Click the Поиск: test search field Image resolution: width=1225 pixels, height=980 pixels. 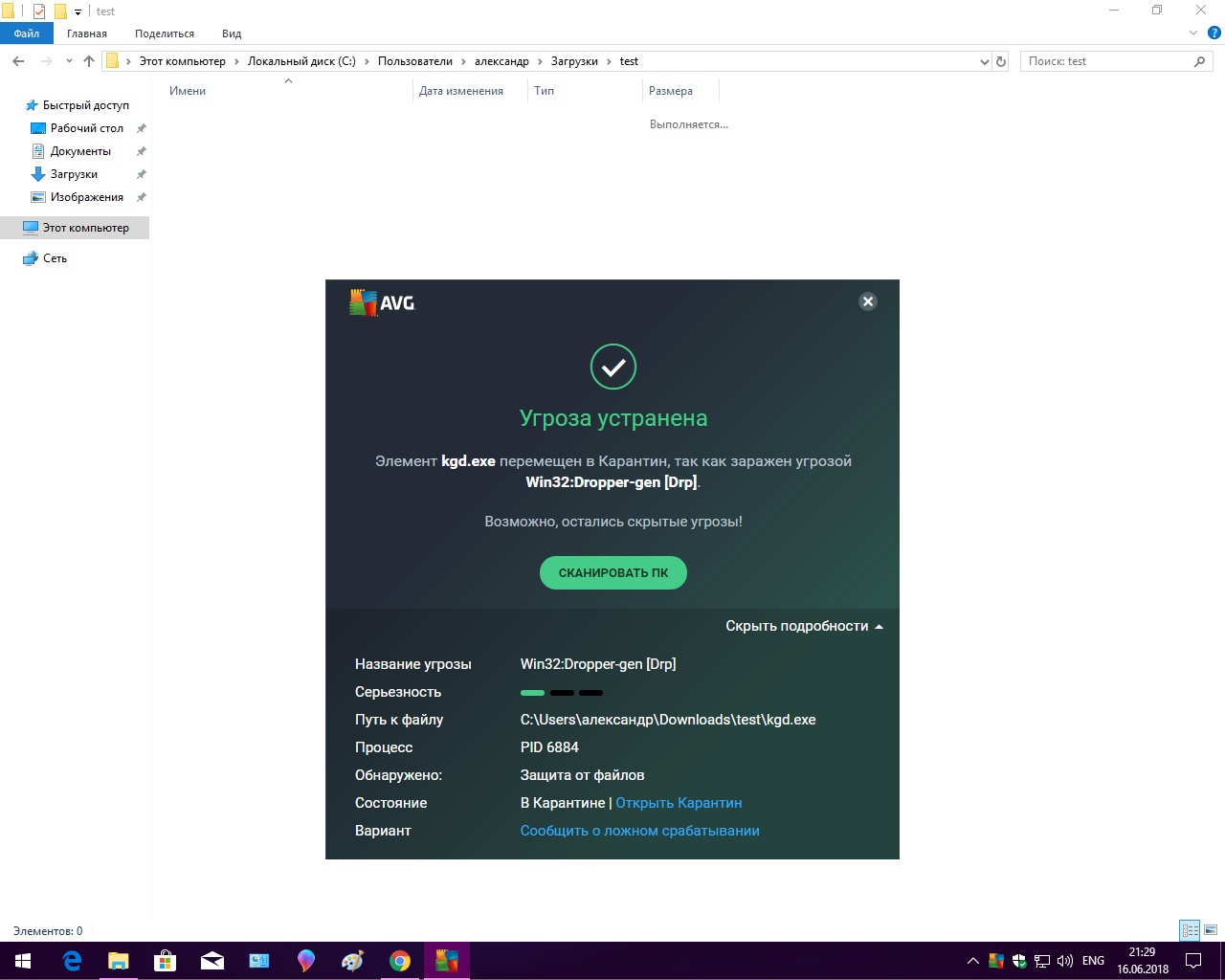click(1105, 61)
